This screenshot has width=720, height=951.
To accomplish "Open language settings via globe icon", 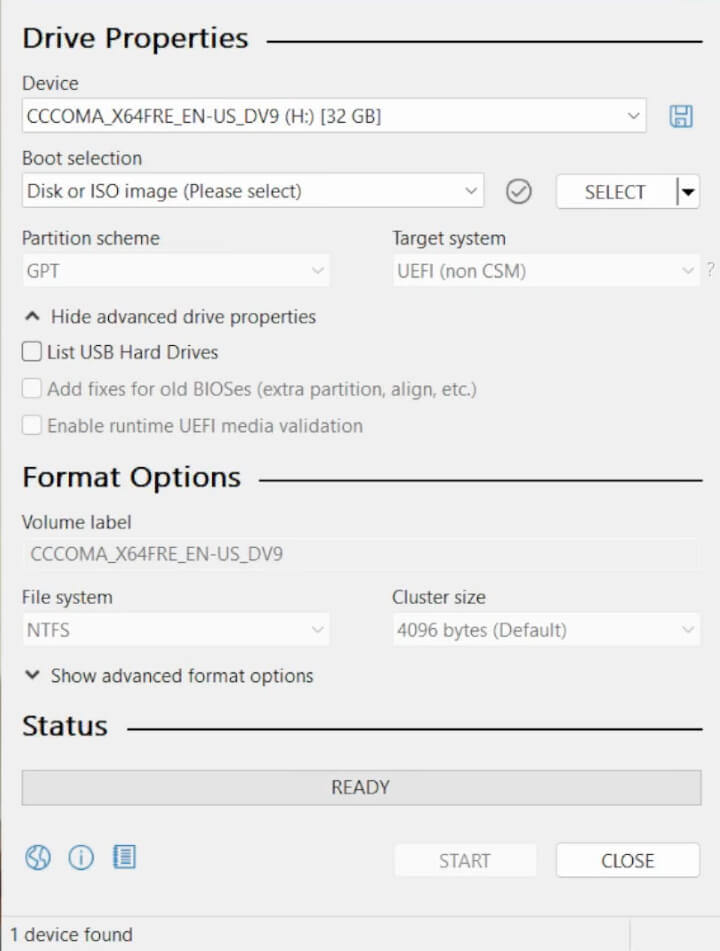I will (37, 857).
